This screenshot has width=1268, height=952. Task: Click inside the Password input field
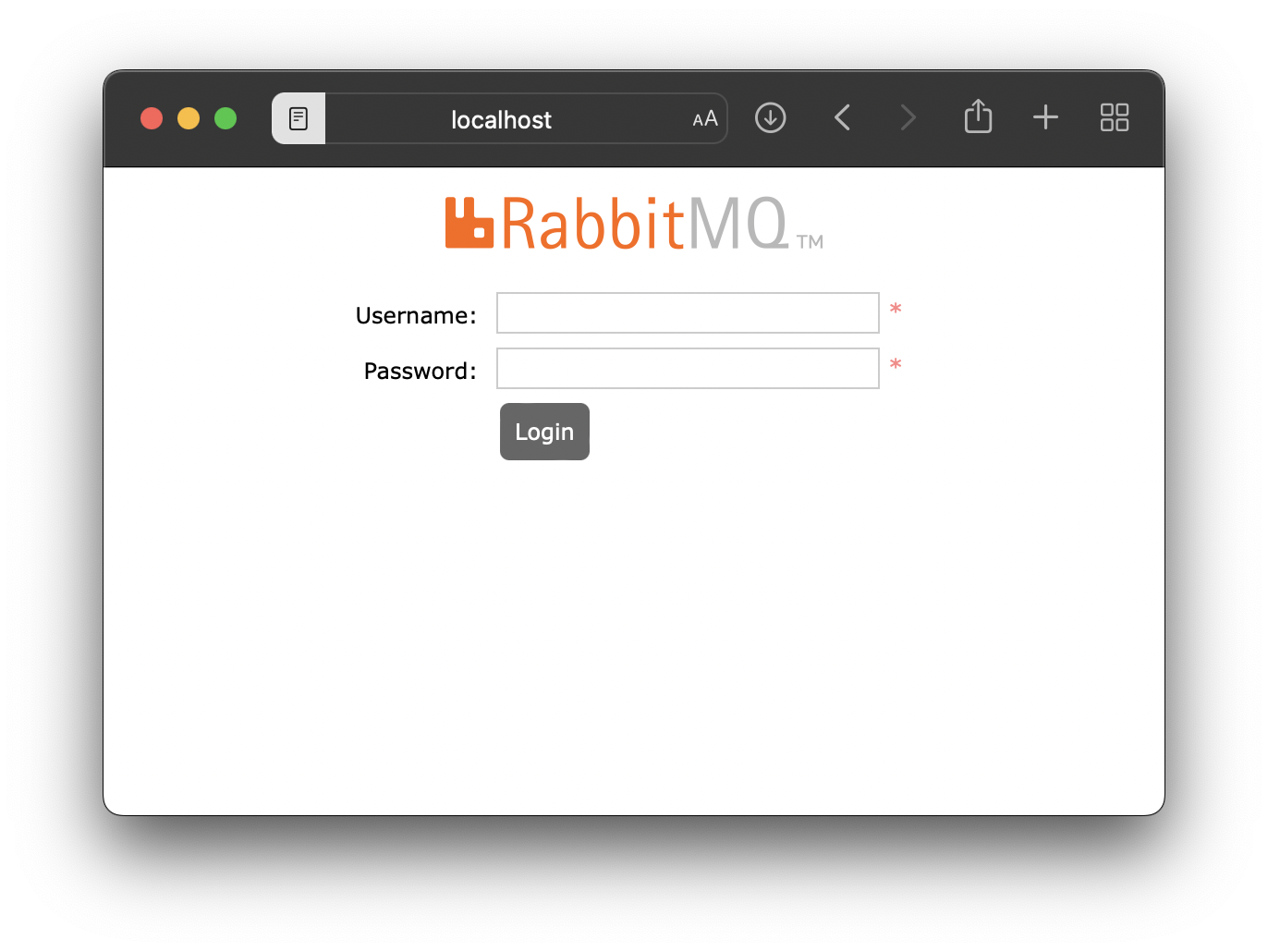[x=688, y=368]
